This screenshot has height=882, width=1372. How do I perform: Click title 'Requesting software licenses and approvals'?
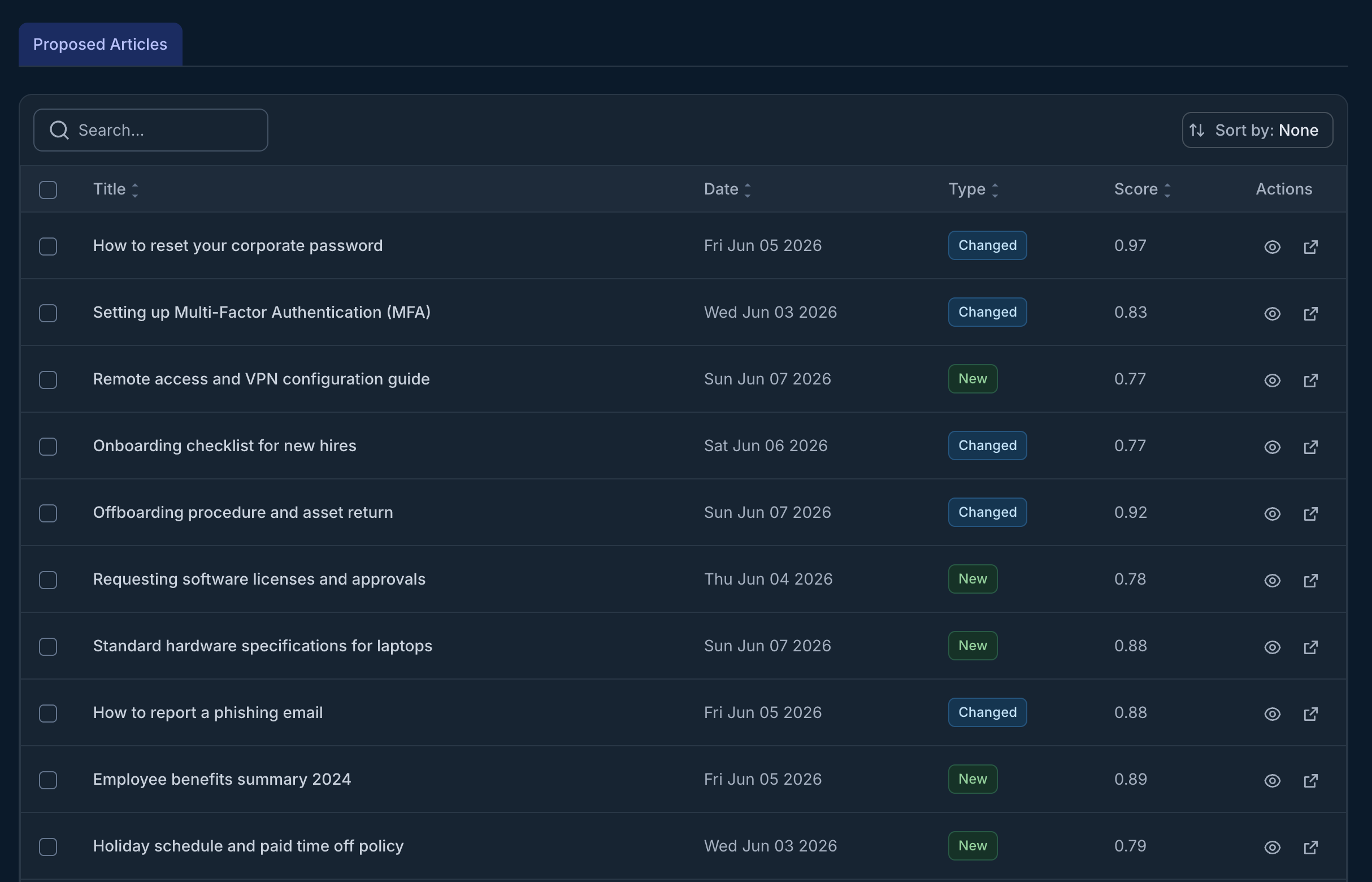(x=259, y=579)
